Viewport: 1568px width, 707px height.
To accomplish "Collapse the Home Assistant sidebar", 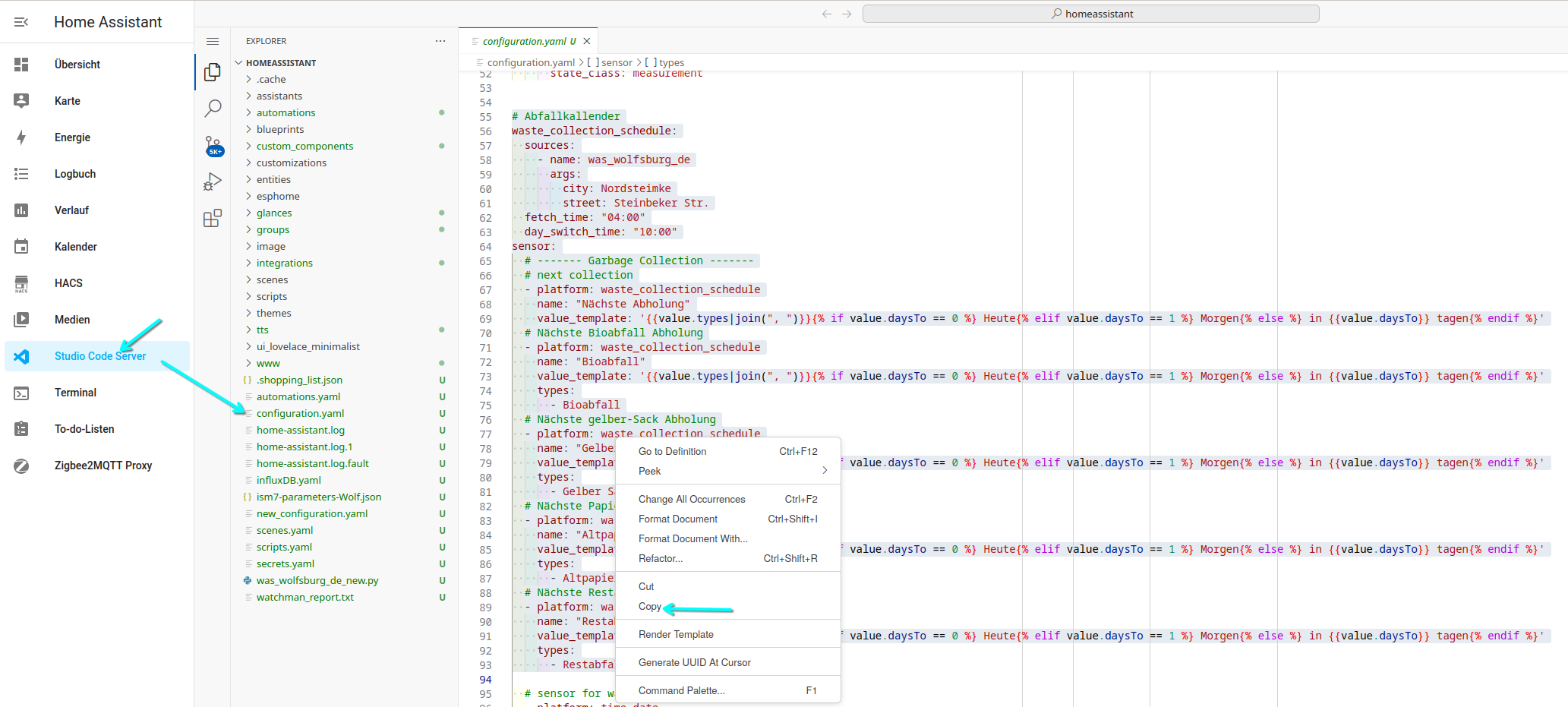I will coord(21,22).
